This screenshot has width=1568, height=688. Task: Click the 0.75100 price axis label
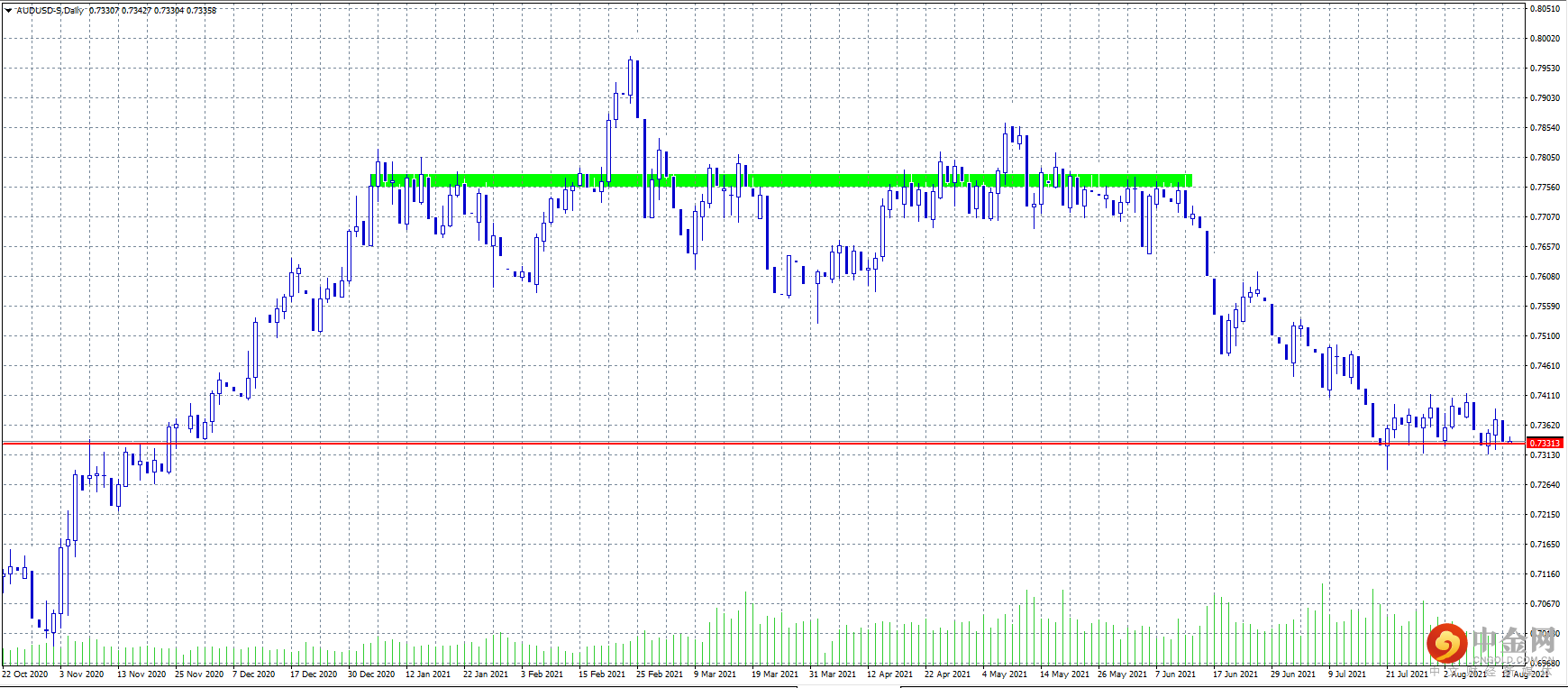pyautogui.click(x=1545, y=336)
